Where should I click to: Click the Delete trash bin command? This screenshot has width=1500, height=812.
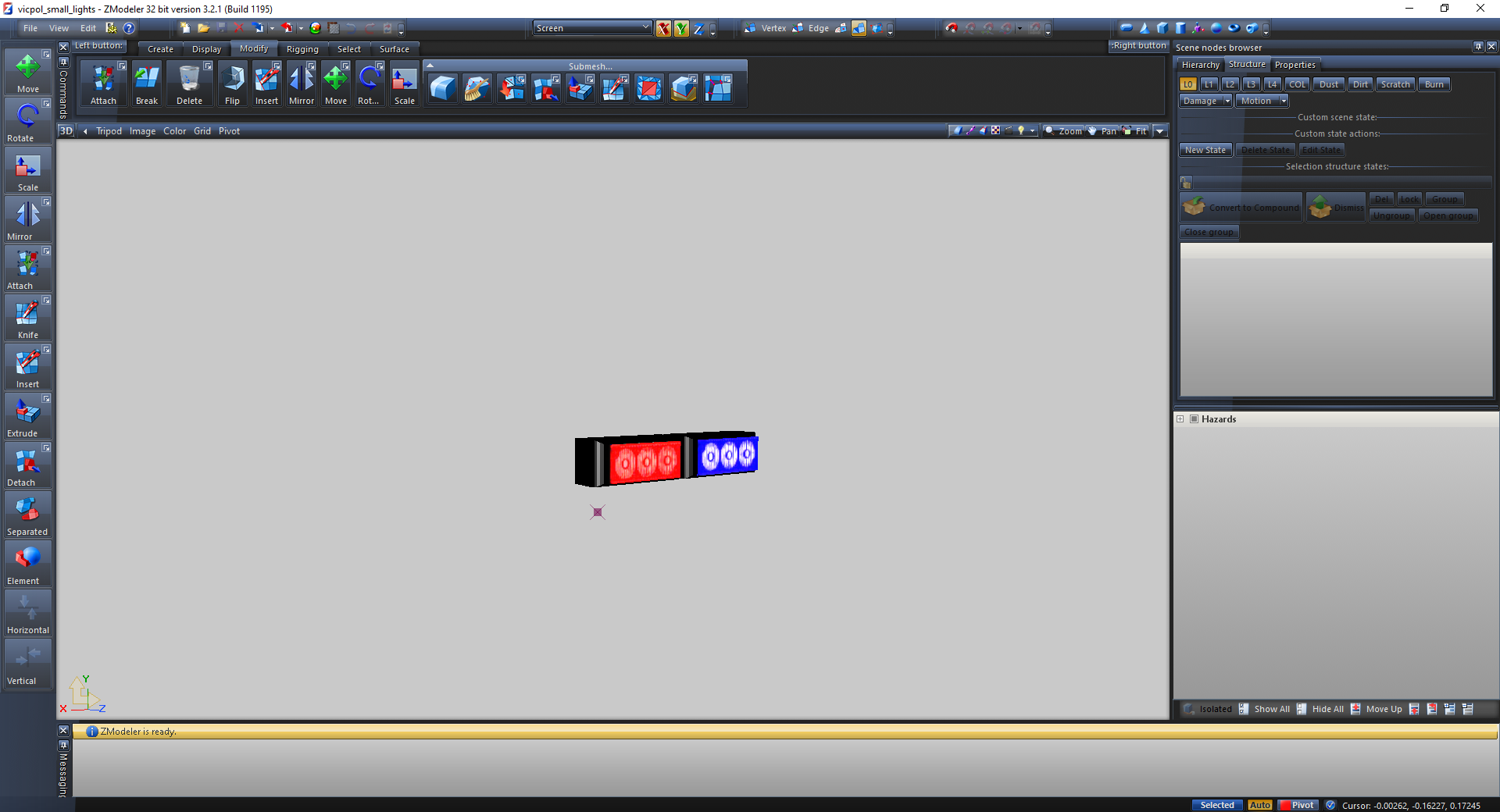(x=189, y=84)
